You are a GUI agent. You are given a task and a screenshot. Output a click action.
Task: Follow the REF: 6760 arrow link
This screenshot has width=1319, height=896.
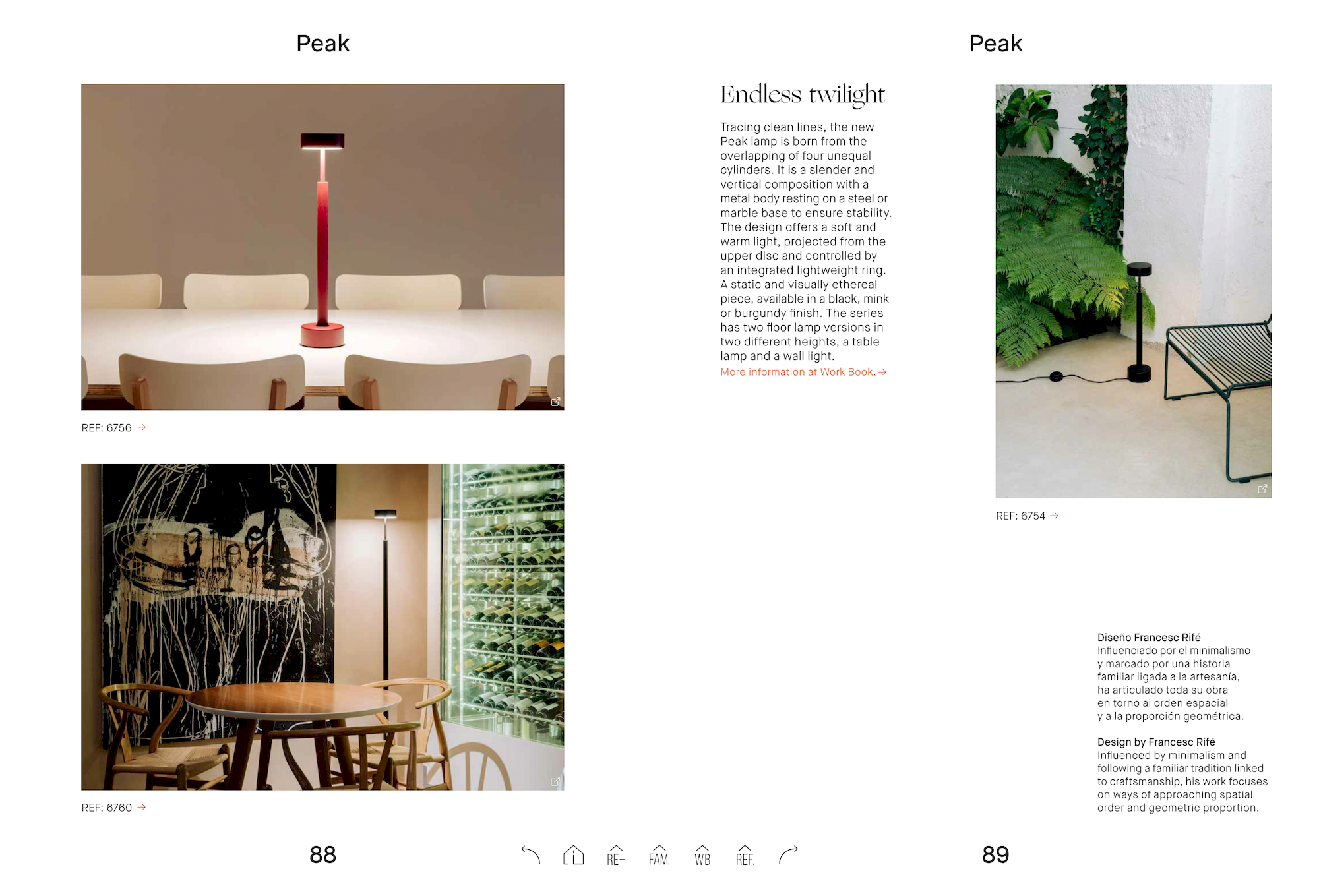tap(141, 807)
